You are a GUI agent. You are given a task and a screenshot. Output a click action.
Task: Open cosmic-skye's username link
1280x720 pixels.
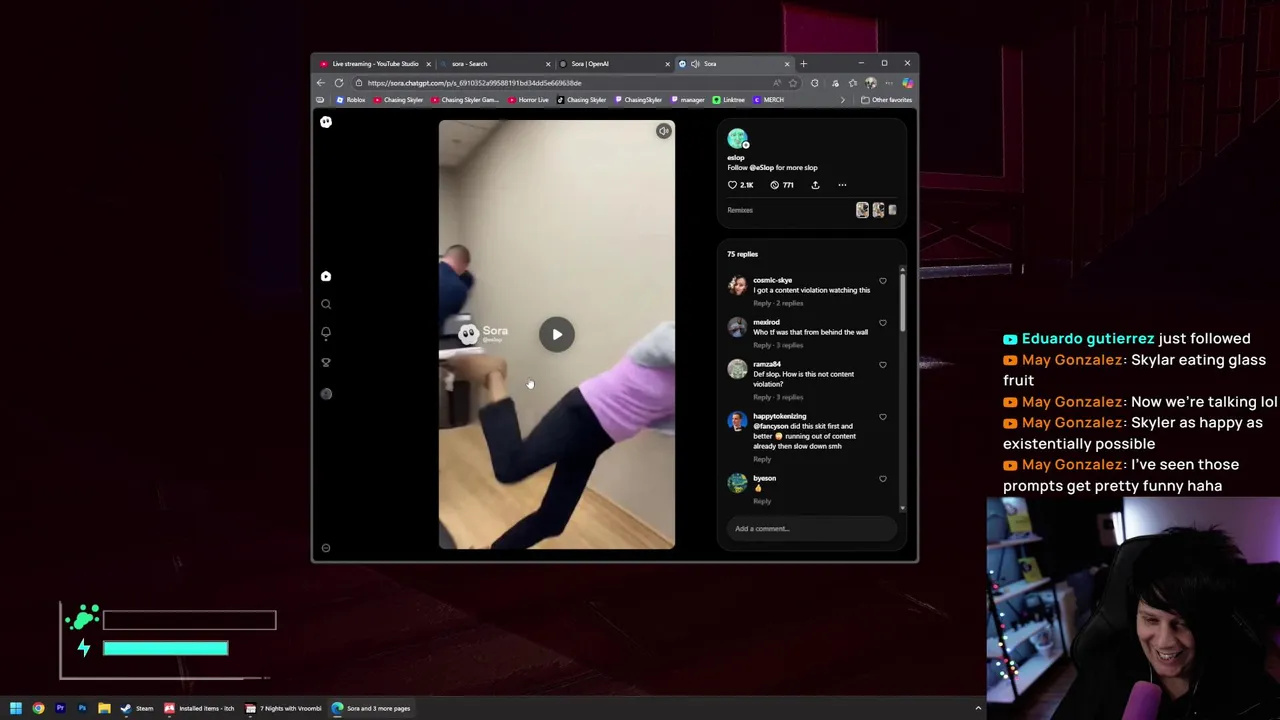click(x=772, y=280)
